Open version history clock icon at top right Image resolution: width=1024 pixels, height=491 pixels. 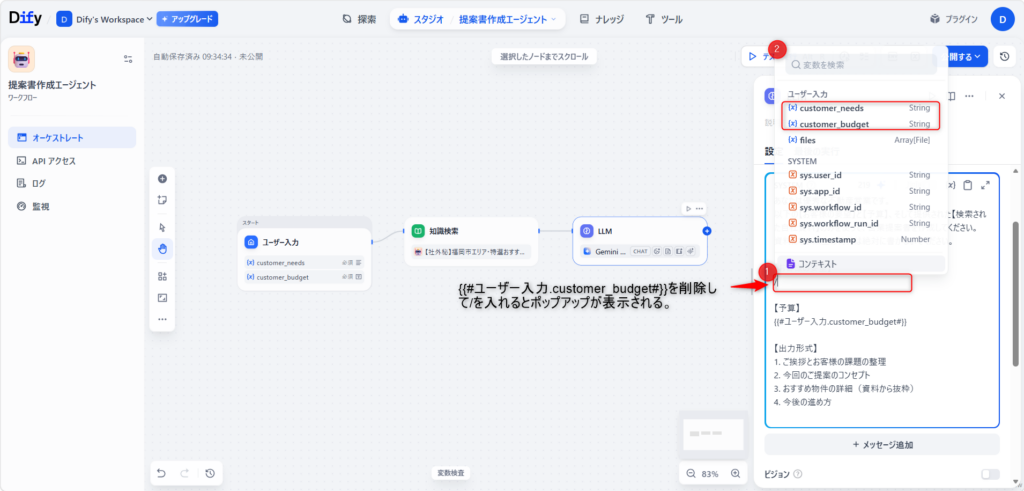[1004, 57]
